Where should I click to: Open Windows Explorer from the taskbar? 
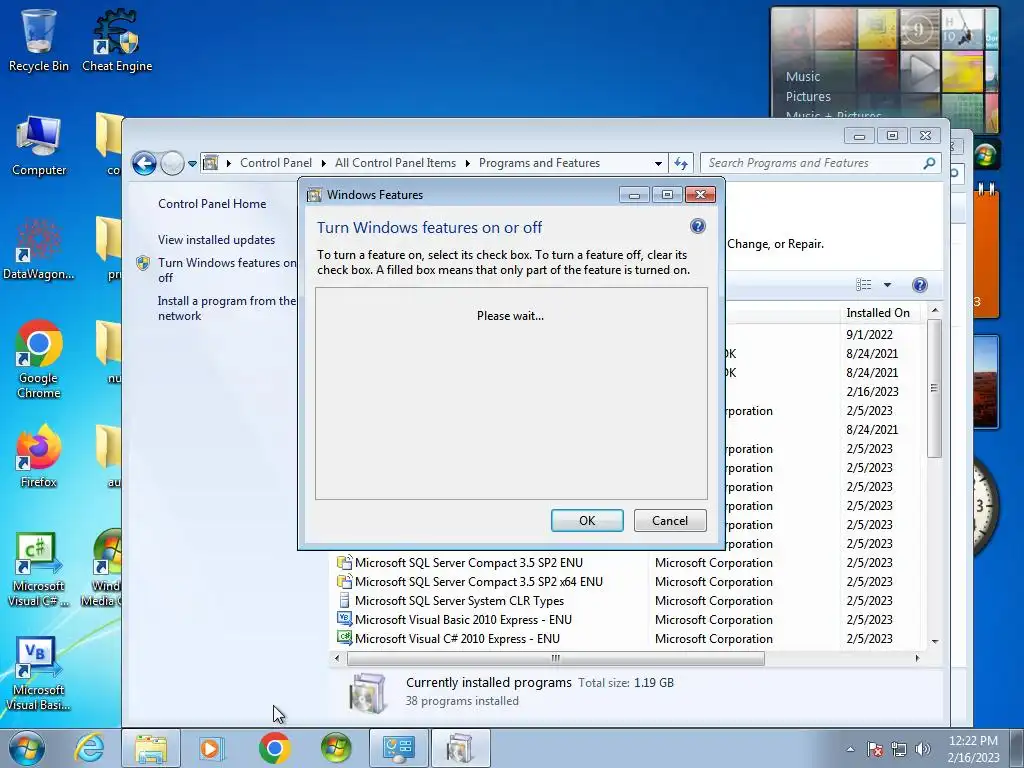click(151, 748)
